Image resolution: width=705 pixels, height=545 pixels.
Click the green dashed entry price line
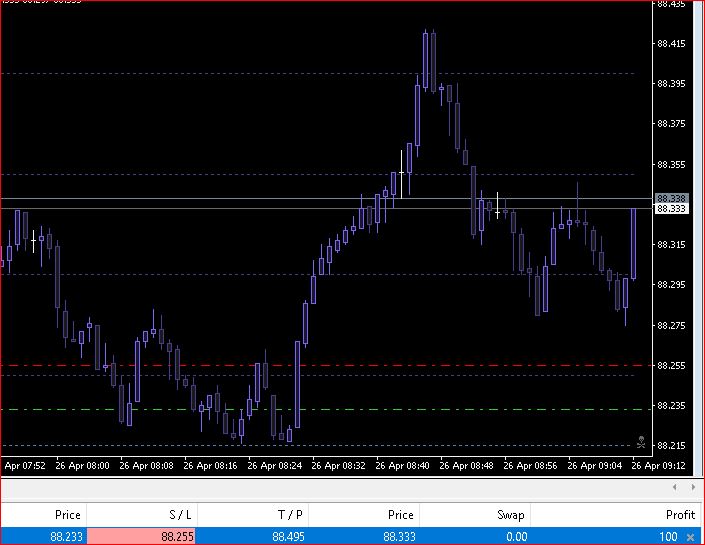click(326, 409)
